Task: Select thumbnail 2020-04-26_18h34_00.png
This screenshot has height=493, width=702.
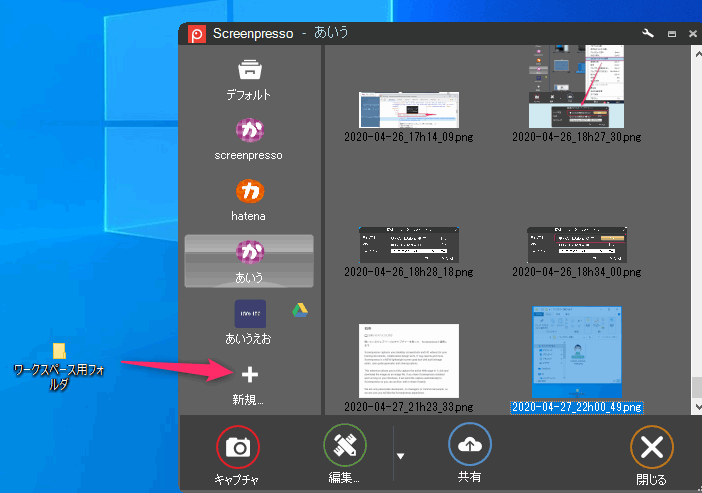Action: [x=577, y=245]
